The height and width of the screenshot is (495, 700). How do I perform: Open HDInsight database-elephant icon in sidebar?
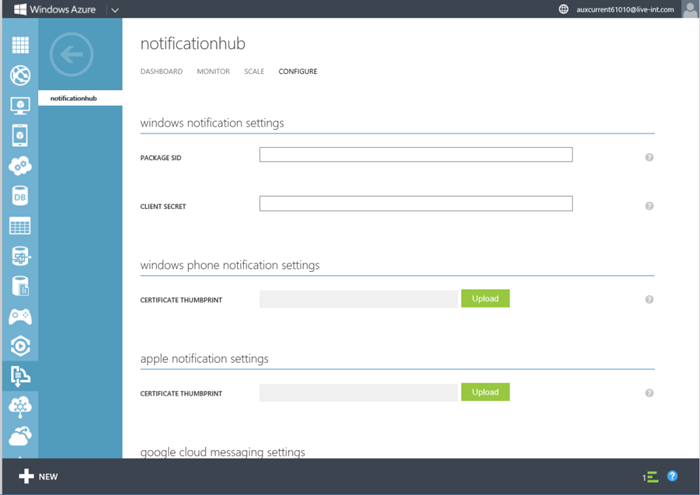coord(20,256)
